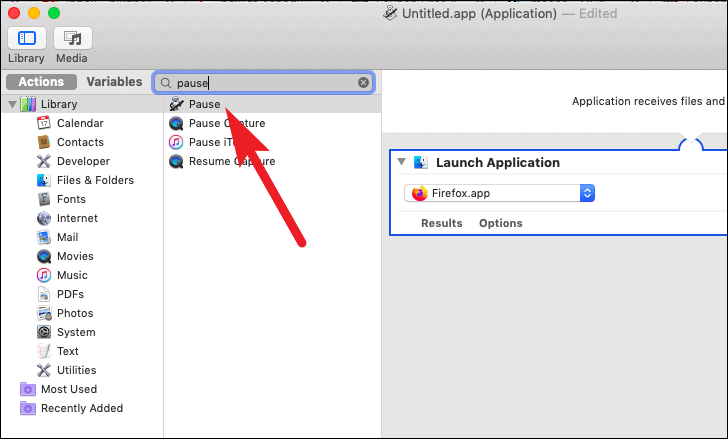728x439 pixels.
Task: Select the Calendar category icon
Action: tap(44, 123)
